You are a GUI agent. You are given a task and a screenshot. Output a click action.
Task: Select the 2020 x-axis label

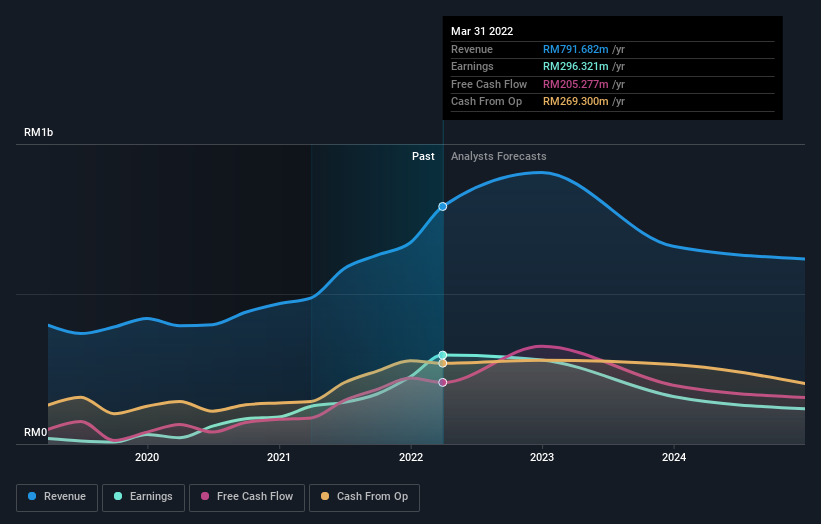tap(147, 457)
